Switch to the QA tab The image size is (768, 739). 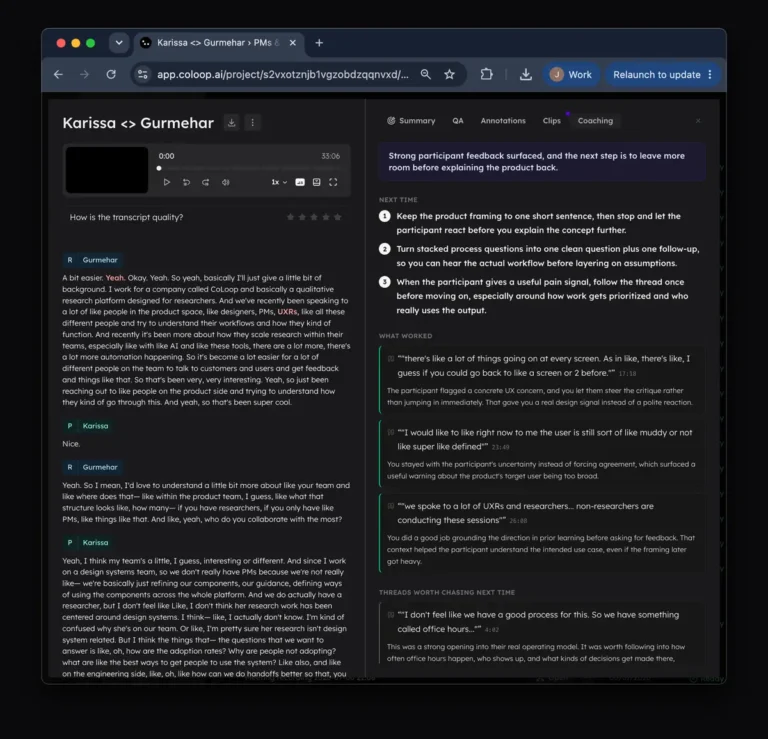(x=457, y=120)
